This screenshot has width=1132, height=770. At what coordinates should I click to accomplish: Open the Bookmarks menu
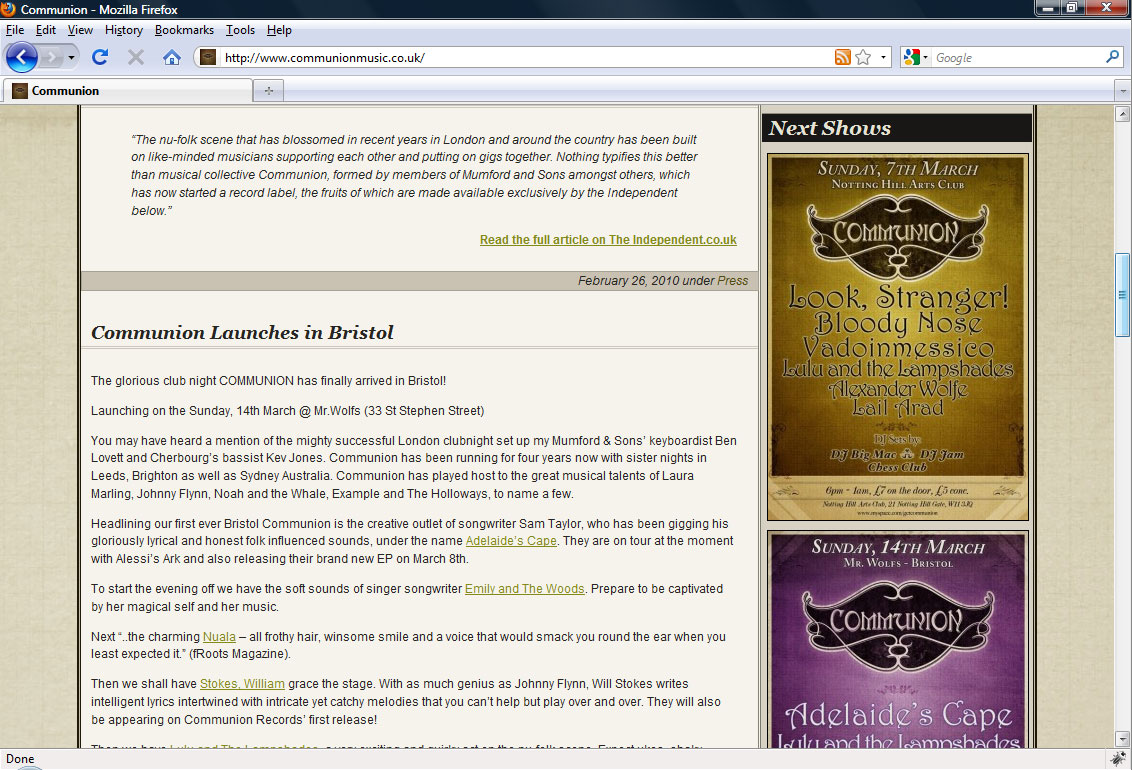click(x=184, y=30)
